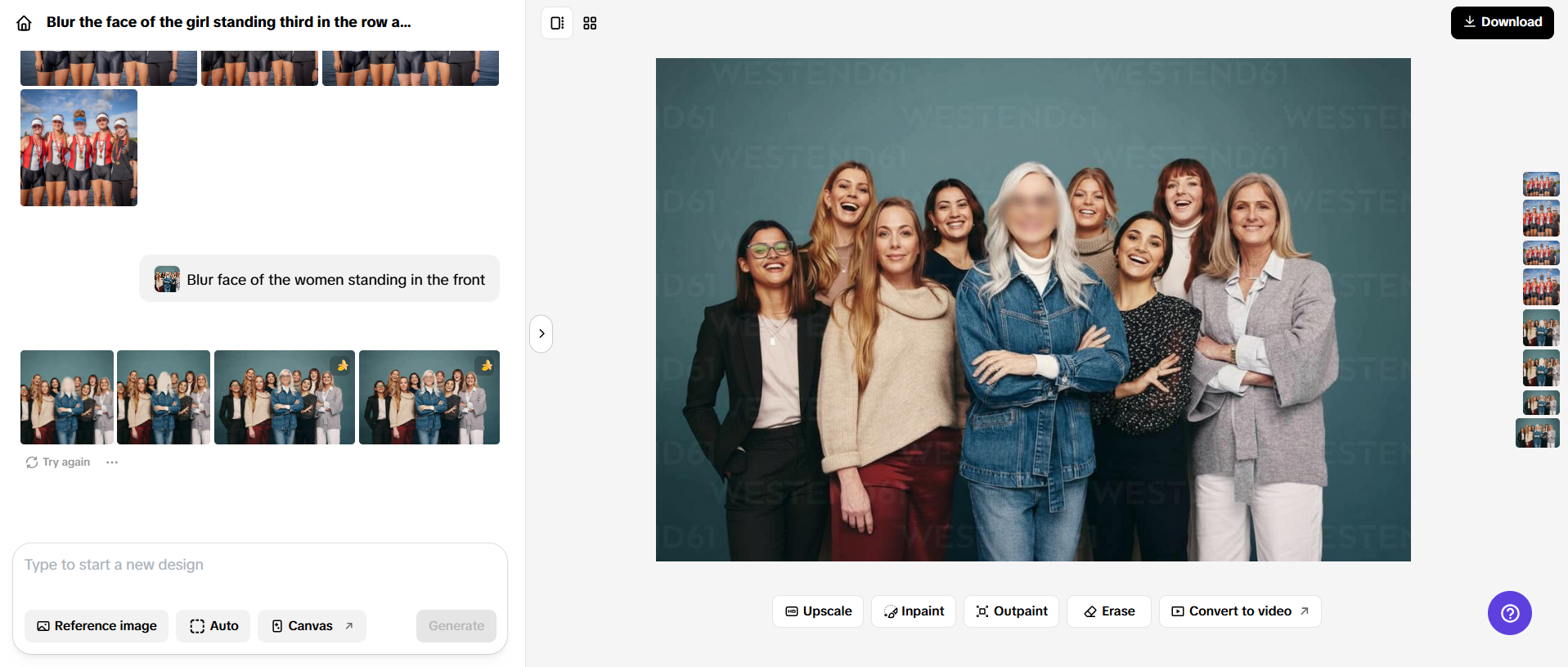Switch to split panel view

[557, 23]
